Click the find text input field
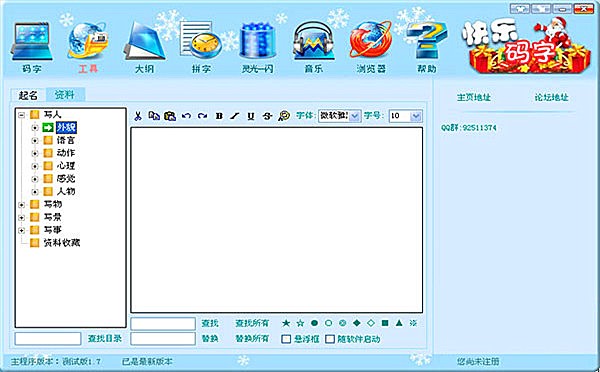The height and width of the screenshot is (372, 600). pyautogui.click(x=163, y=324)
